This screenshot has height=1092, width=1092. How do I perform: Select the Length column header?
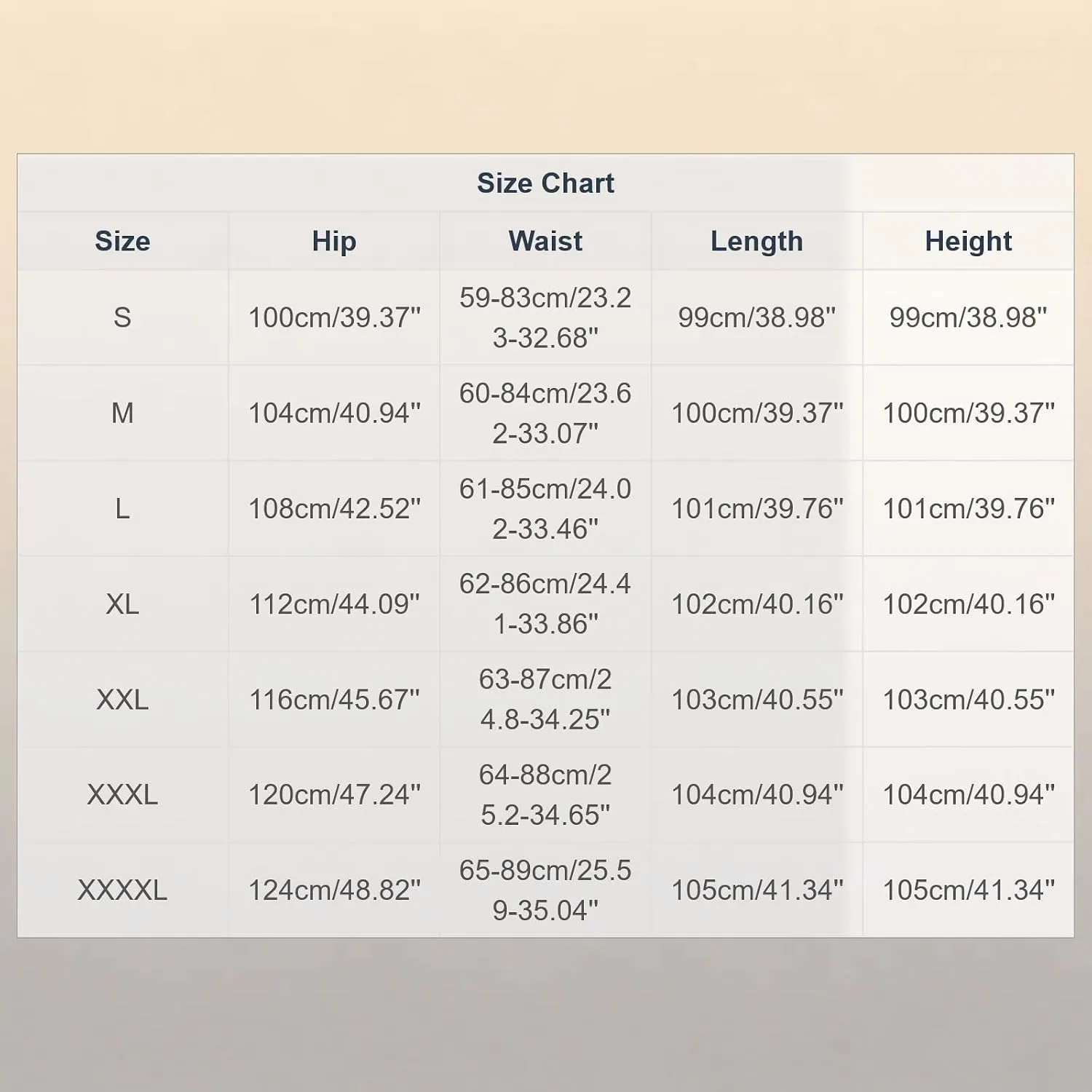coord(757,241)
